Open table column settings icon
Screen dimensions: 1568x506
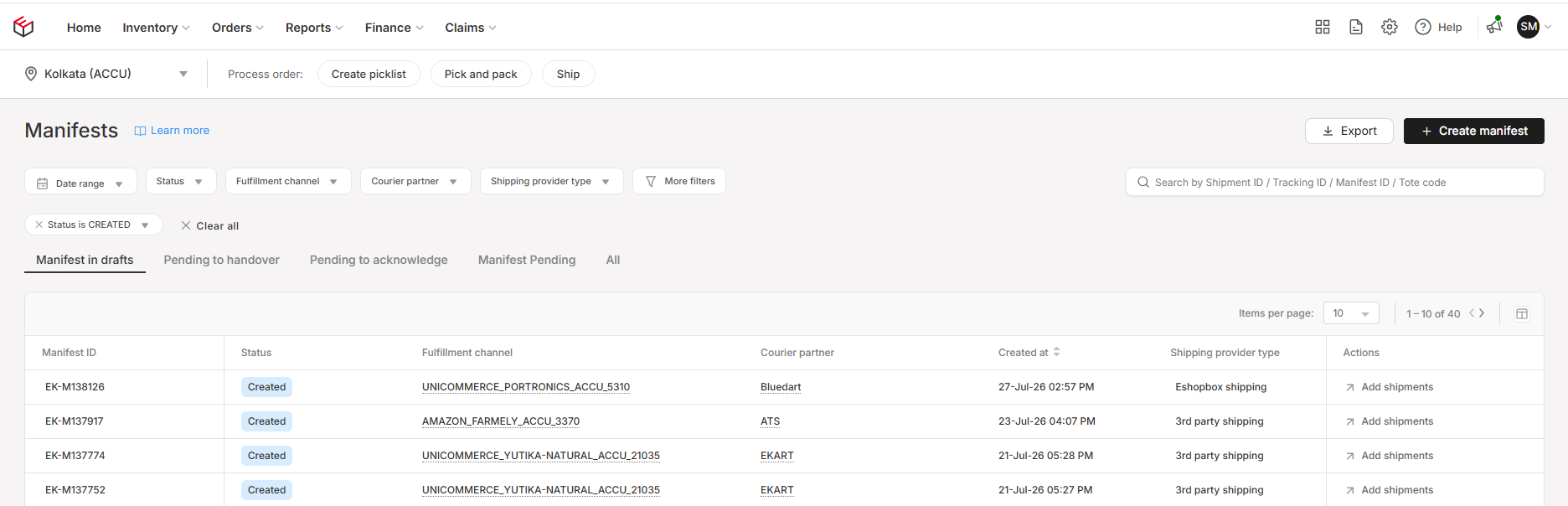(1522, 313)
